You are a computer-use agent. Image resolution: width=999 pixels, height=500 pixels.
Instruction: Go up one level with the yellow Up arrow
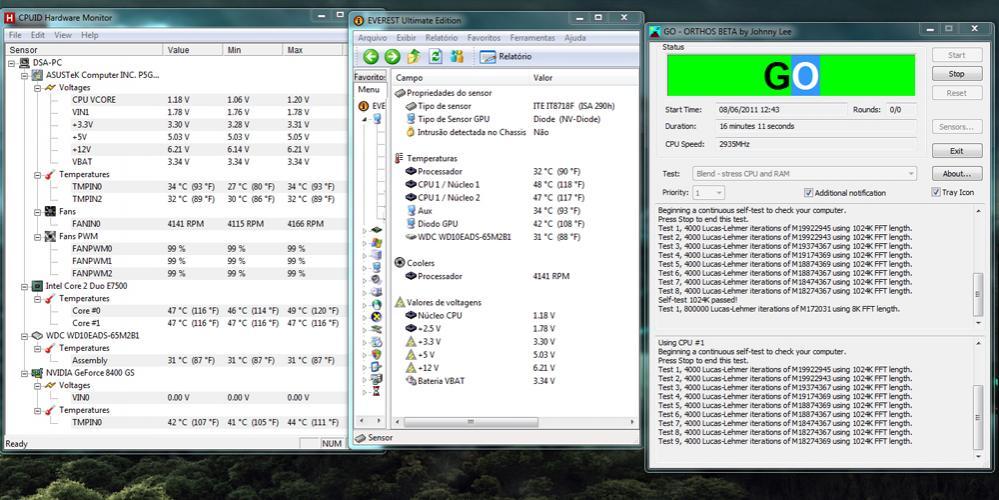414,57
